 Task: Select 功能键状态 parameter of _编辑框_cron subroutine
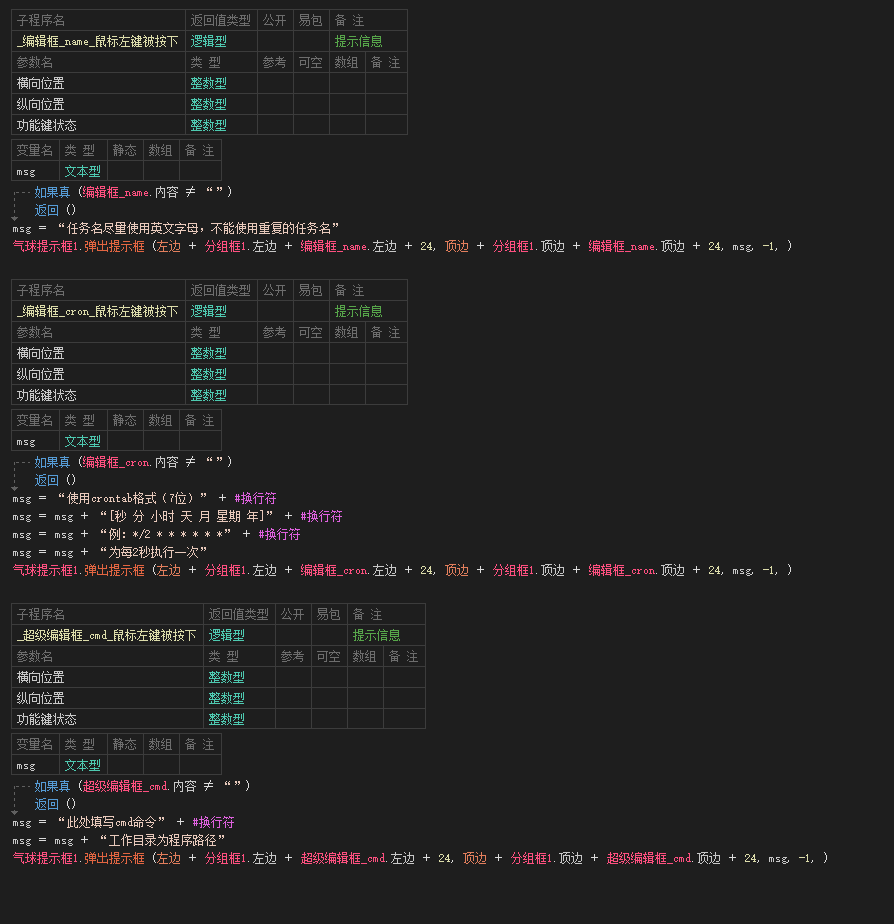click(x=46, y=395)
